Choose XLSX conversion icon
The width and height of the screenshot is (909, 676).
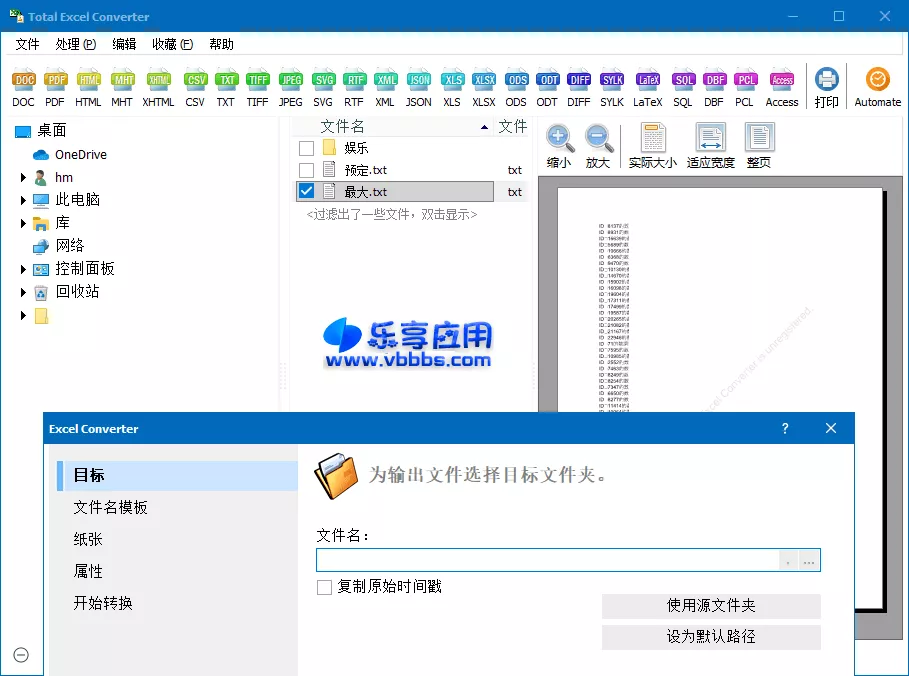coord(484,80)
